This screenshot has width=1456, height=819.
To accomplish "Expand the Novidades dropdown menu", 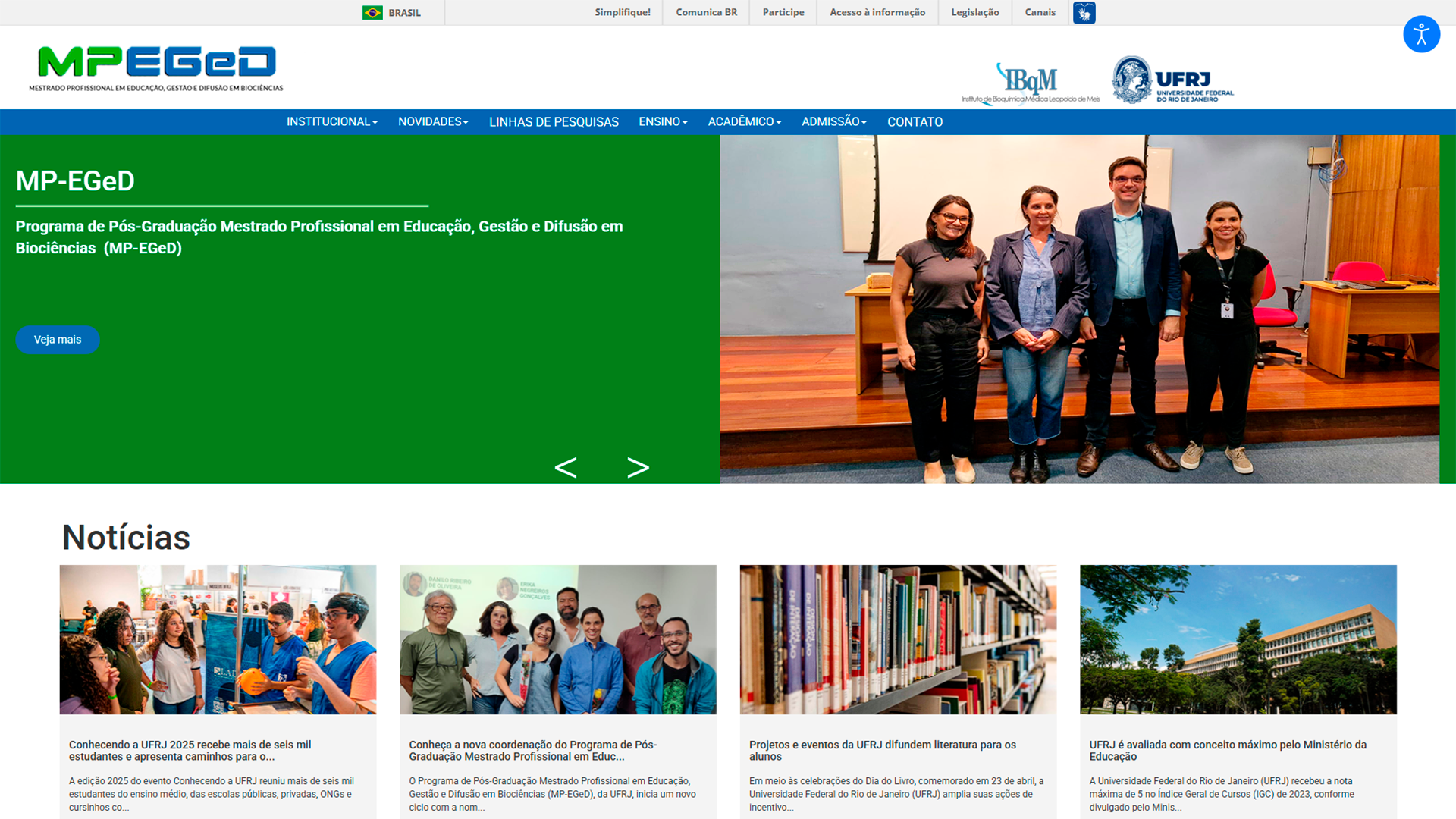I will pos(433,121).
